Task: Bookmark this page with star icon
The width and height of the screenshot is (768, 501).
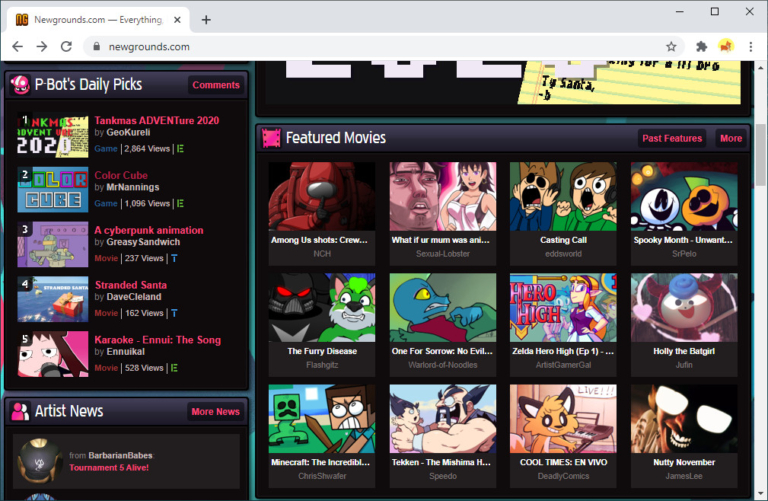Action: coord(671,46)
